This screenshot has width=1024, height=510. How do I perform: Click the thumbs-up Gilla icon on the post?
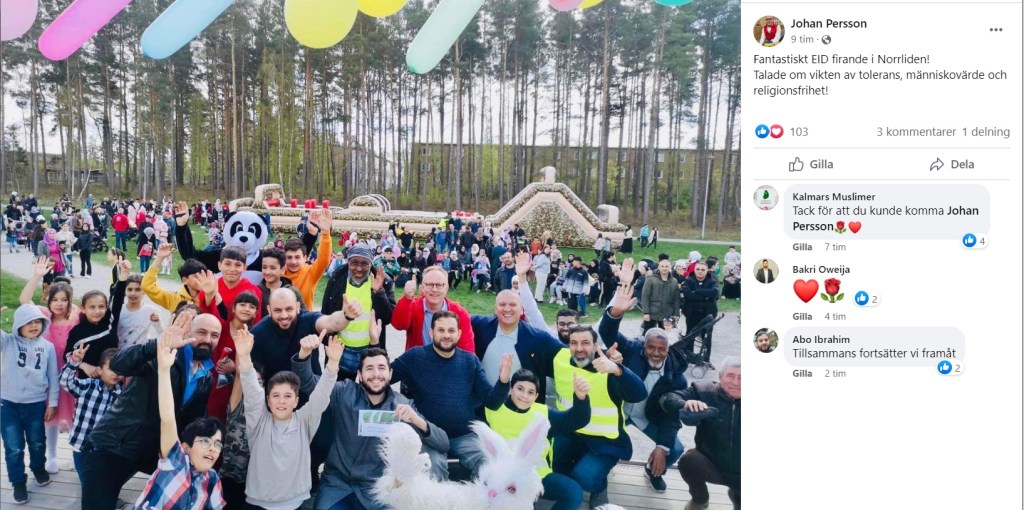[x=795, y=164]
